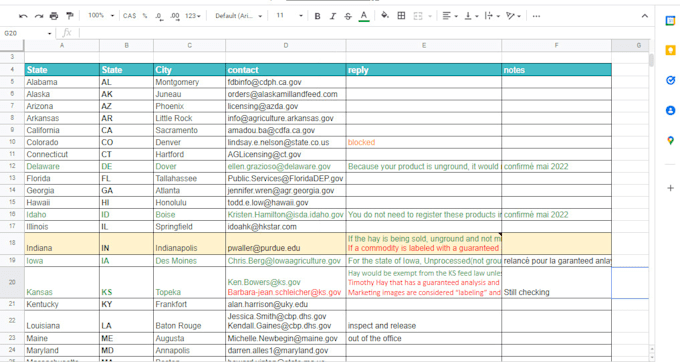
Task: Select the 'contact' header cell
Action: tap(285, 70)
